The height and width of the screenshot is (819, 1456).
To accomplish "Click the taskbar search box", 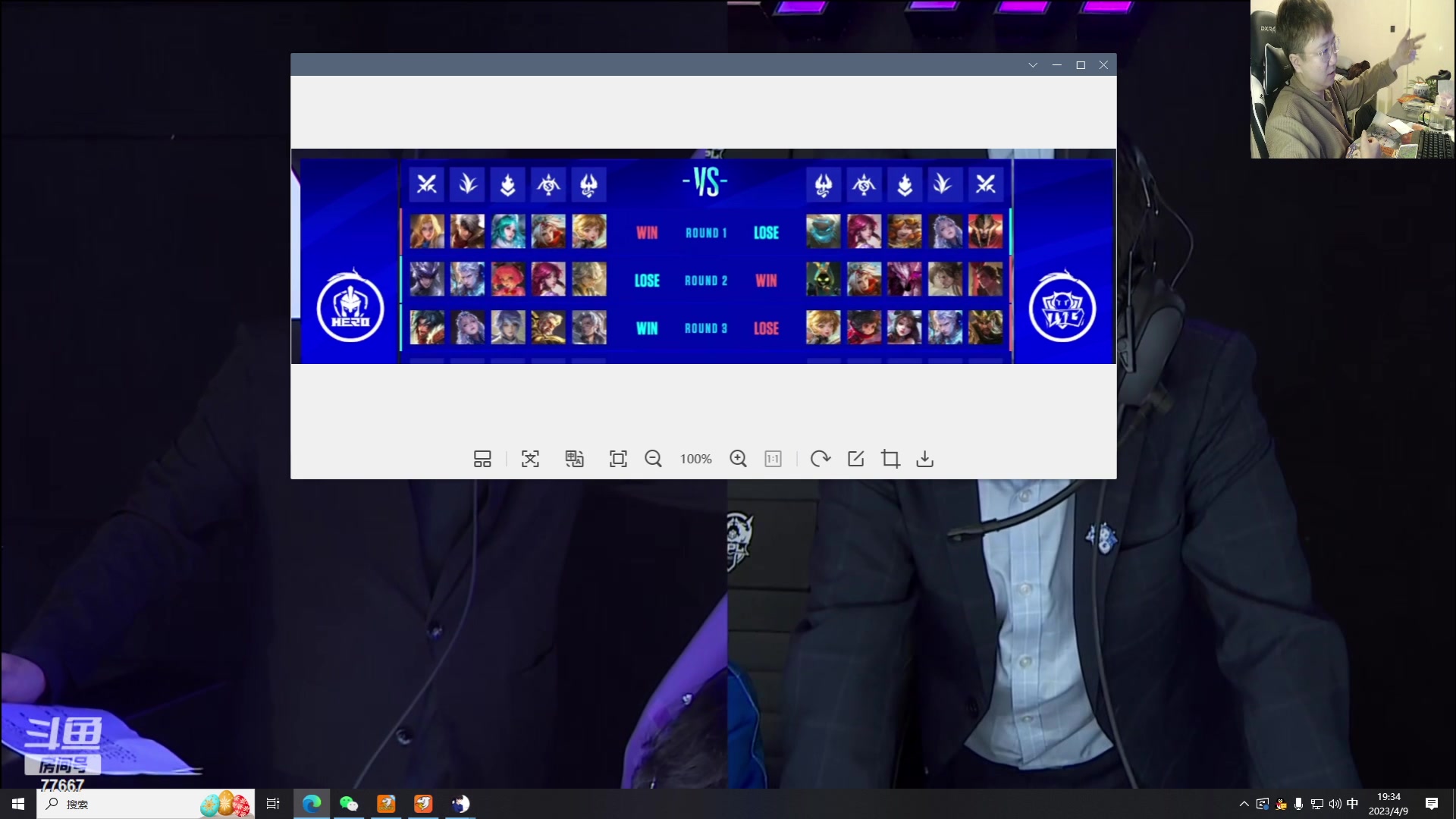I will tap(146, 804).
